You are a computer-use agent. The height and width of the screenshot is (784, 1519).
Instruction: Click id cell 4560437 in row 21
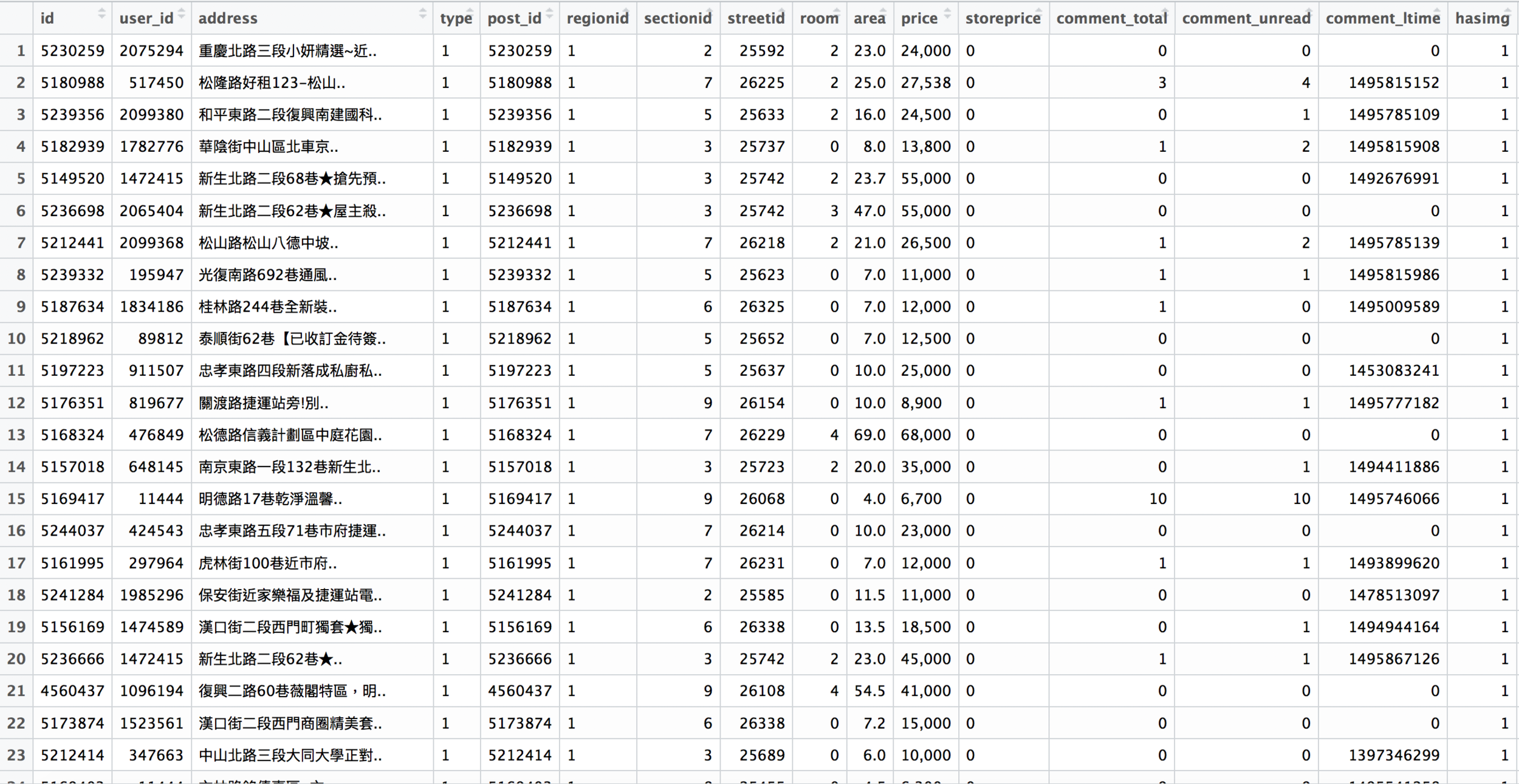72,691
